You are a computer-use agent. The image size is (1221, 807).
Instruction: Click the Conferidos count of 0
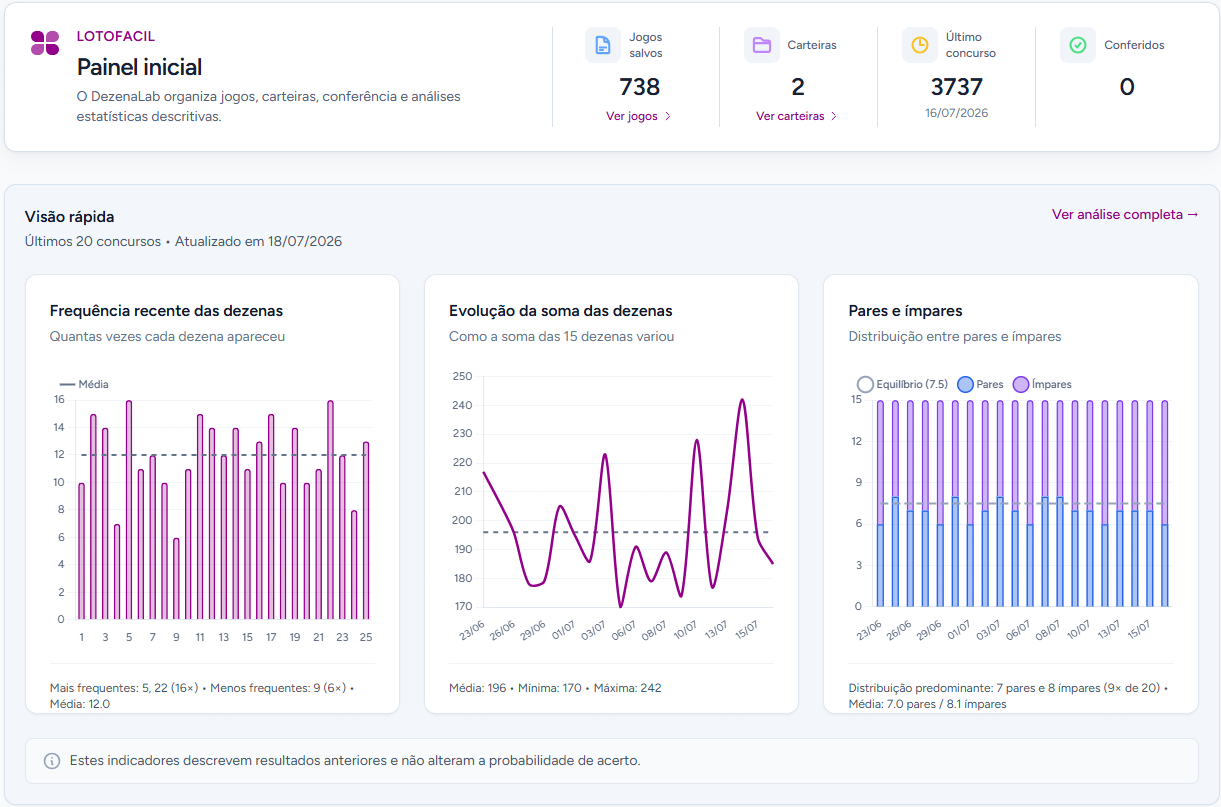pyautogui.click(x=1127, y=87)
